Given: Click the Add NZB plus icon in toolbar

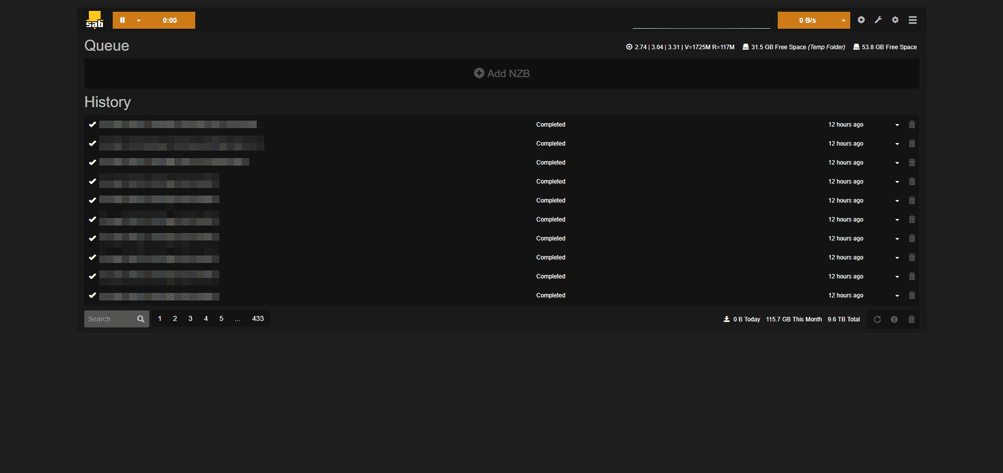Looking at the screenshot, I should [x=861, y=20].
